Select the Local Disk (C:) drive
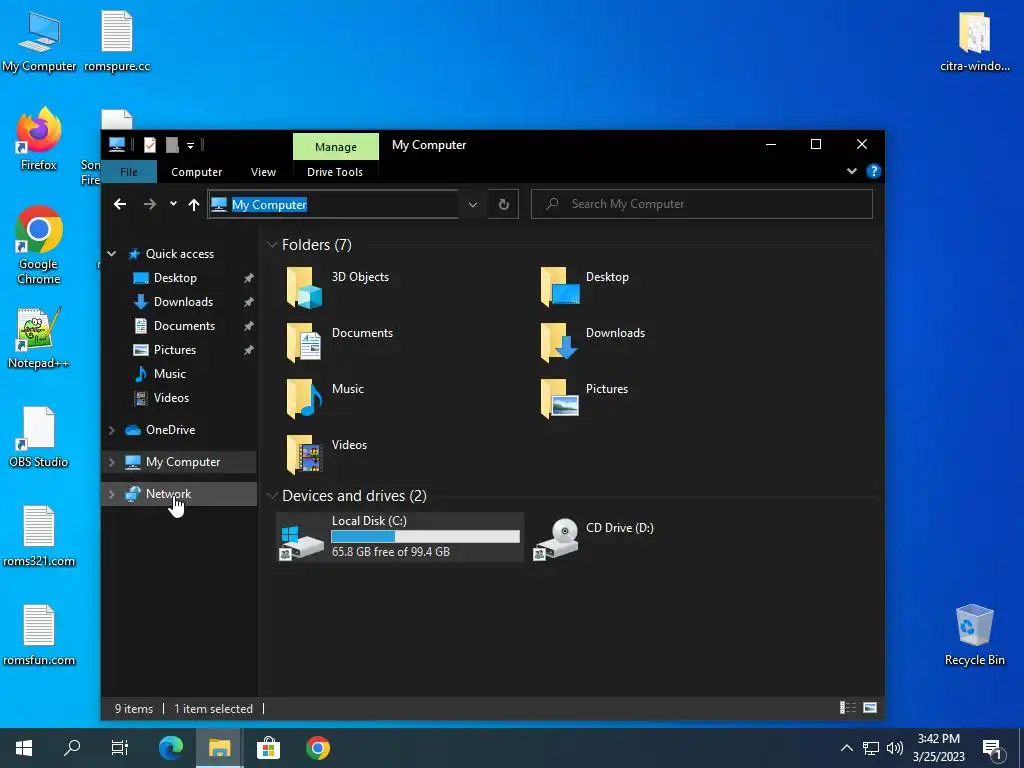This screenshot has height=768, width=1024. [400, 537]
